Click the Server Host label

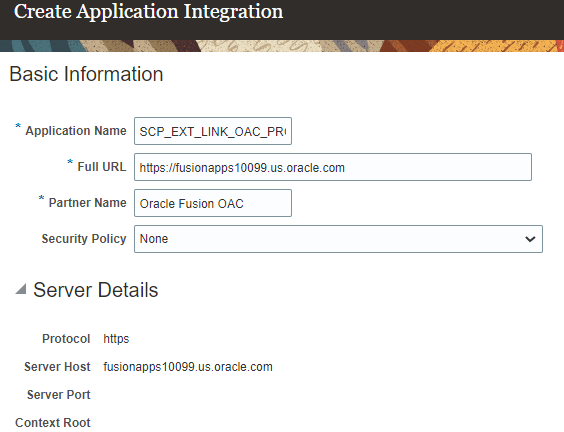coord(57,367)
